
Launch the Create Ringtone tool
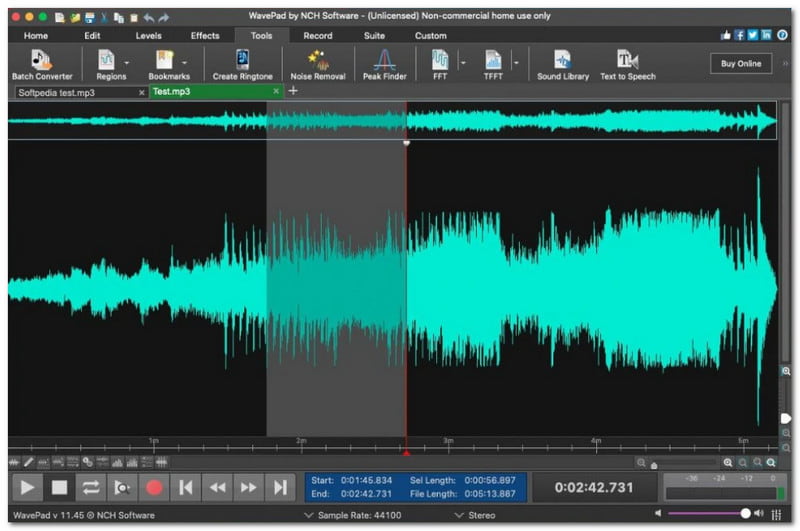[x=242, y=64]
